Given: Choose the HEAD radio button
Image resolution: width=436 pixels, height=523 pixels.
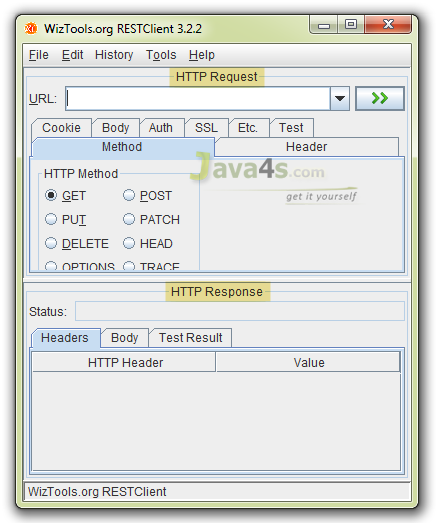Looking at the screenshot, I should click(129, 243).
